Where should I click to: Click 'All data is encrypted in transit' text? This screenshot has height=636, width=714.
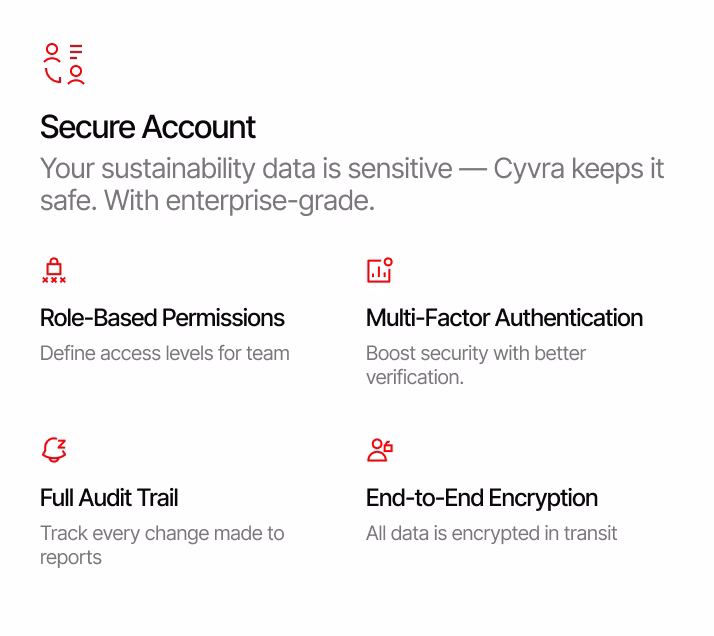[x=491, y=533]
